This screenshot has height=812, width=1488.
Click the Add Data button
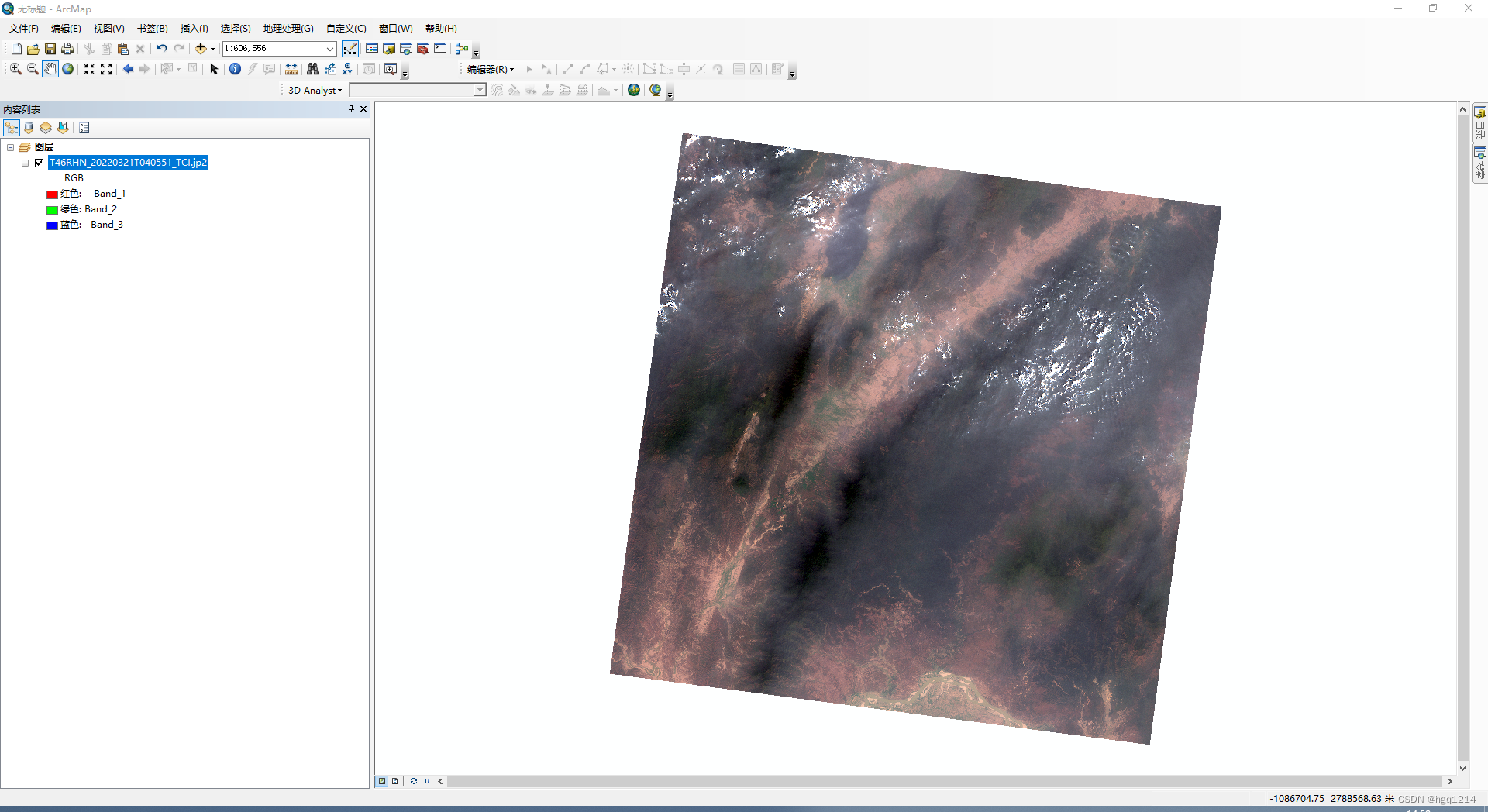[x=201, y=49]
